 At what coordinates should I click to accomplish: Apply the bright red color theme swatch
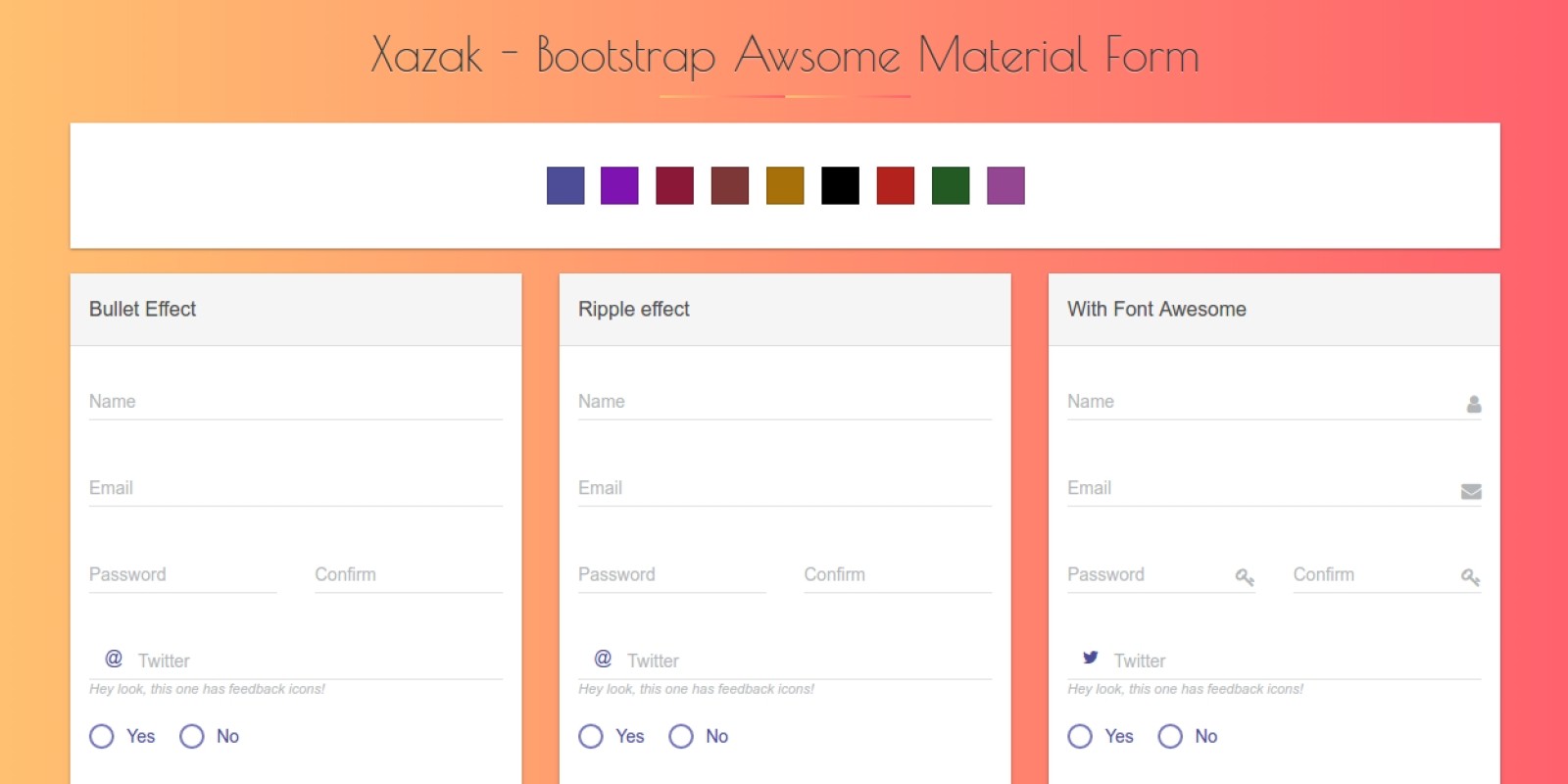tap(896, 185)
